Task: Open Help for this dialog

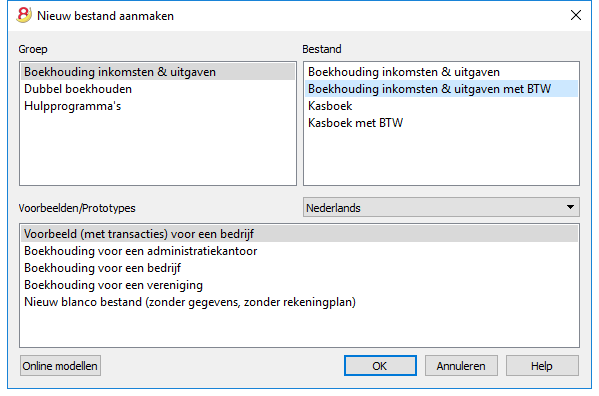Action: coord(542,366)
